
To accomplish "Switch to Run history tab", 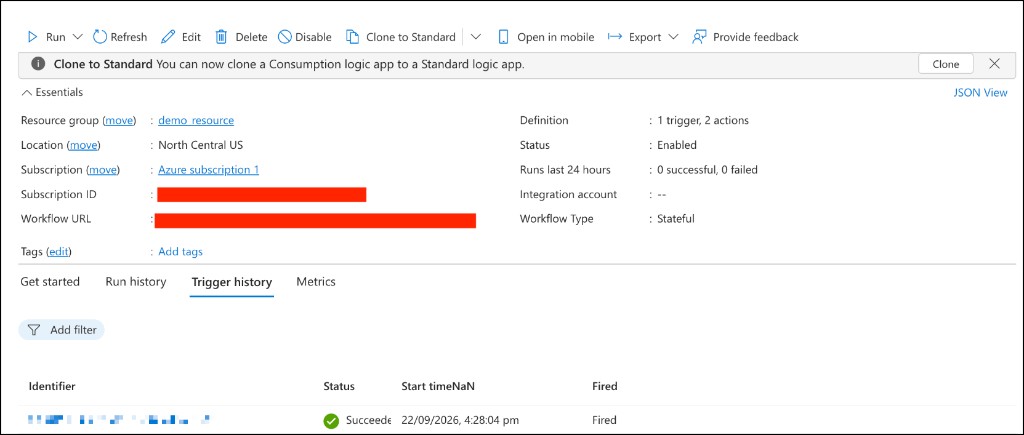I will coord(136,282).
